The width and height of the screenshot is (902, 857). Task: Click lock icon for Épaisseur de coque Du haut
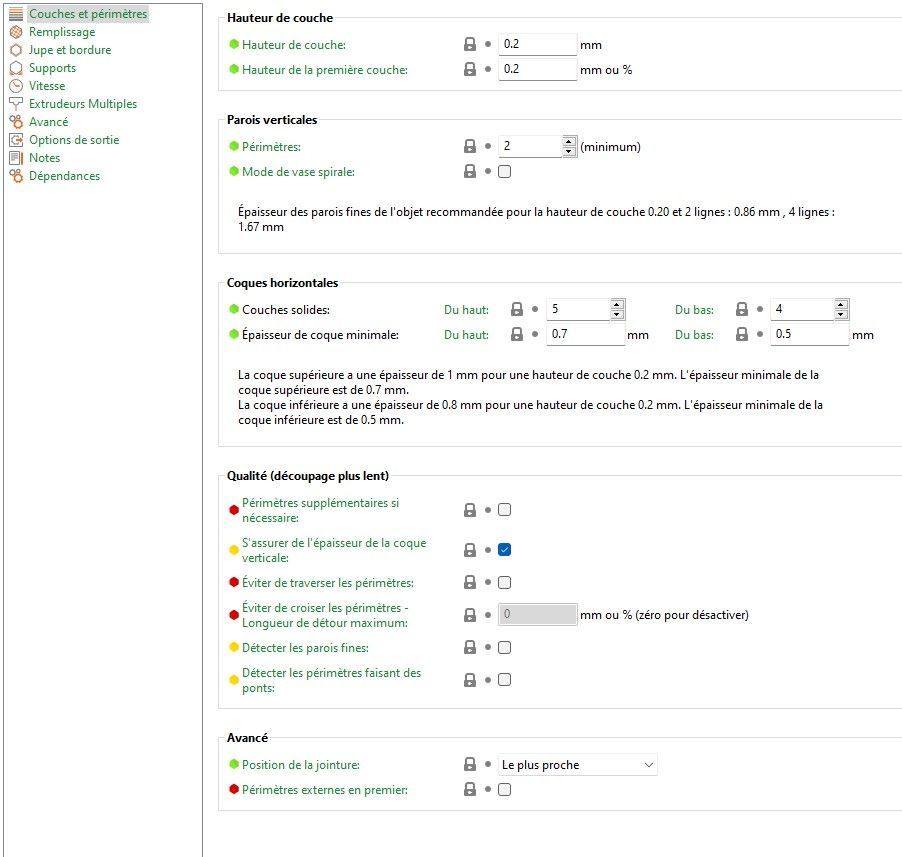pos(517,334)
